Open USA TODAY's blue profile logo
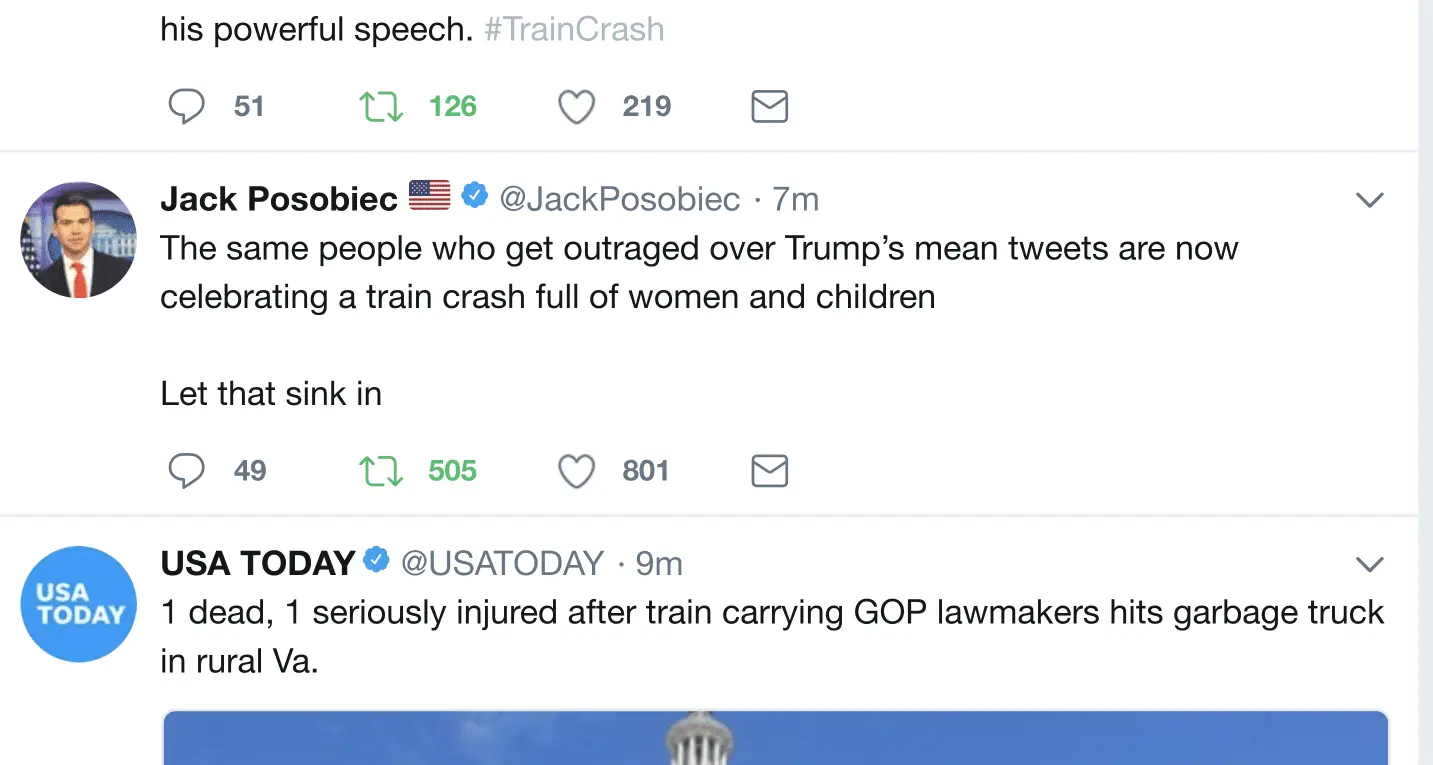This screenshot has height=765, width=1433. 78,604
